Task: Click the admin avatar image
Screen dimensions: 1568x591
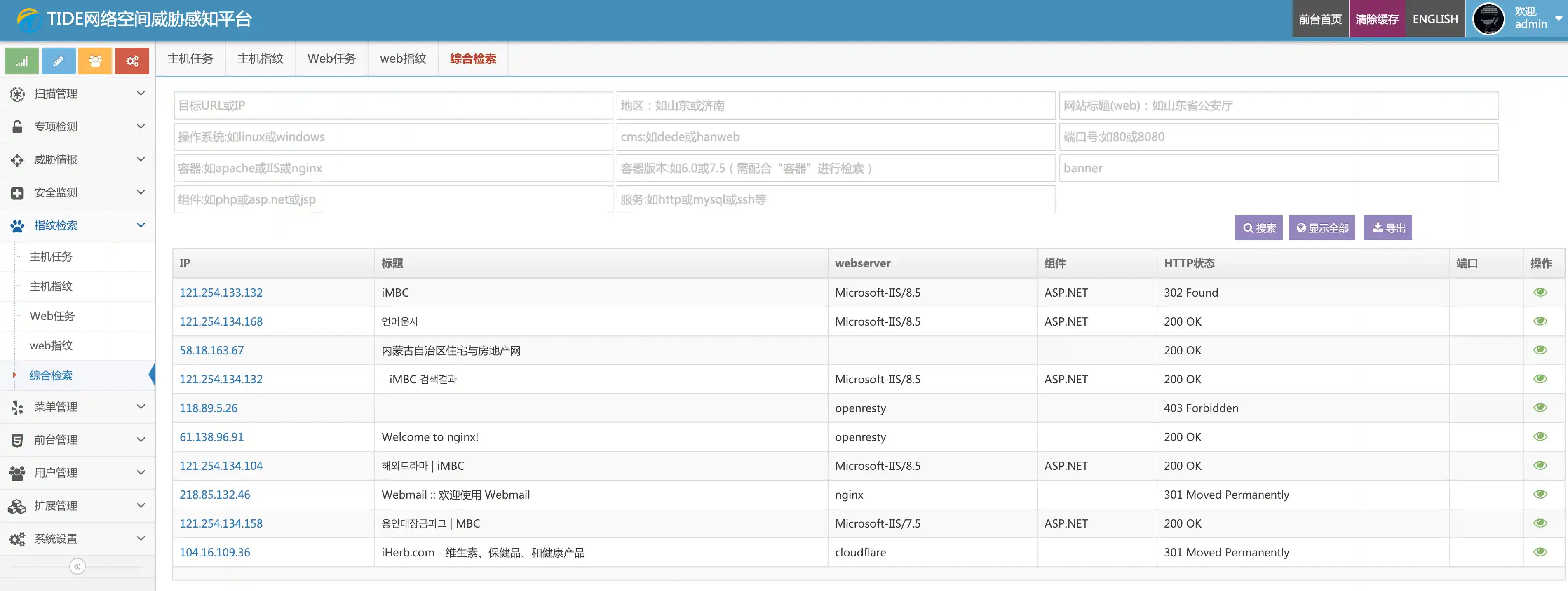Action: 1488,19
